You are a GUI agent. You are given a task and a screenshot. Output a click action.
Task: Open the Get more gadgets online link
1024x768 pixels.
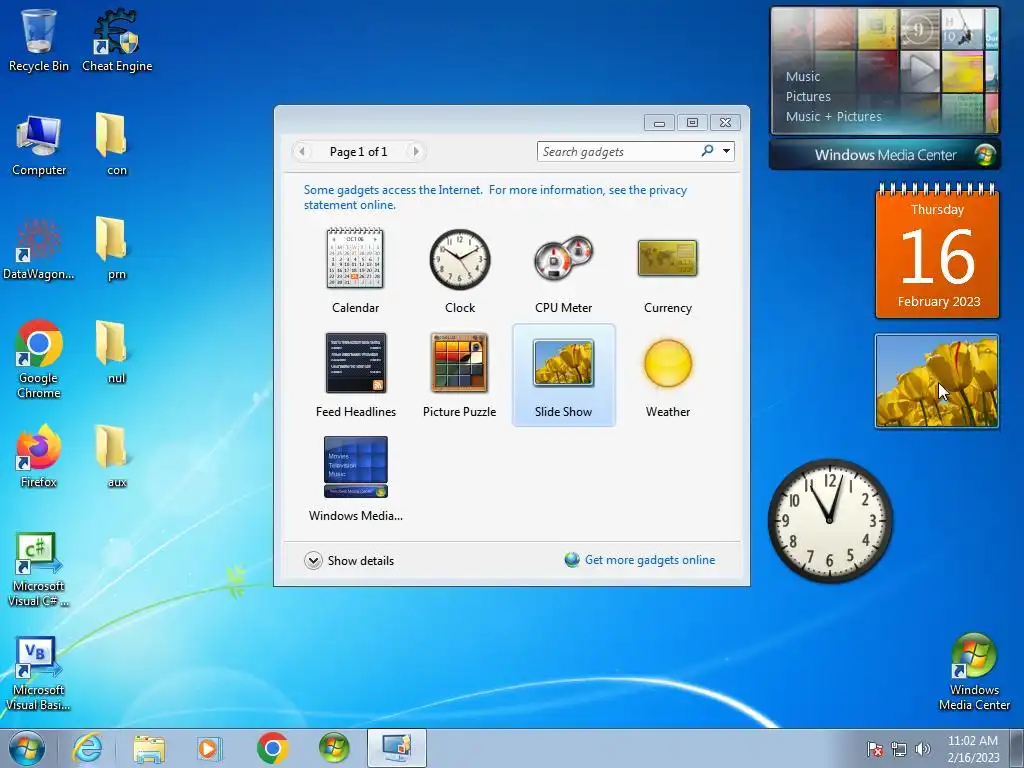tap(640, 560)
